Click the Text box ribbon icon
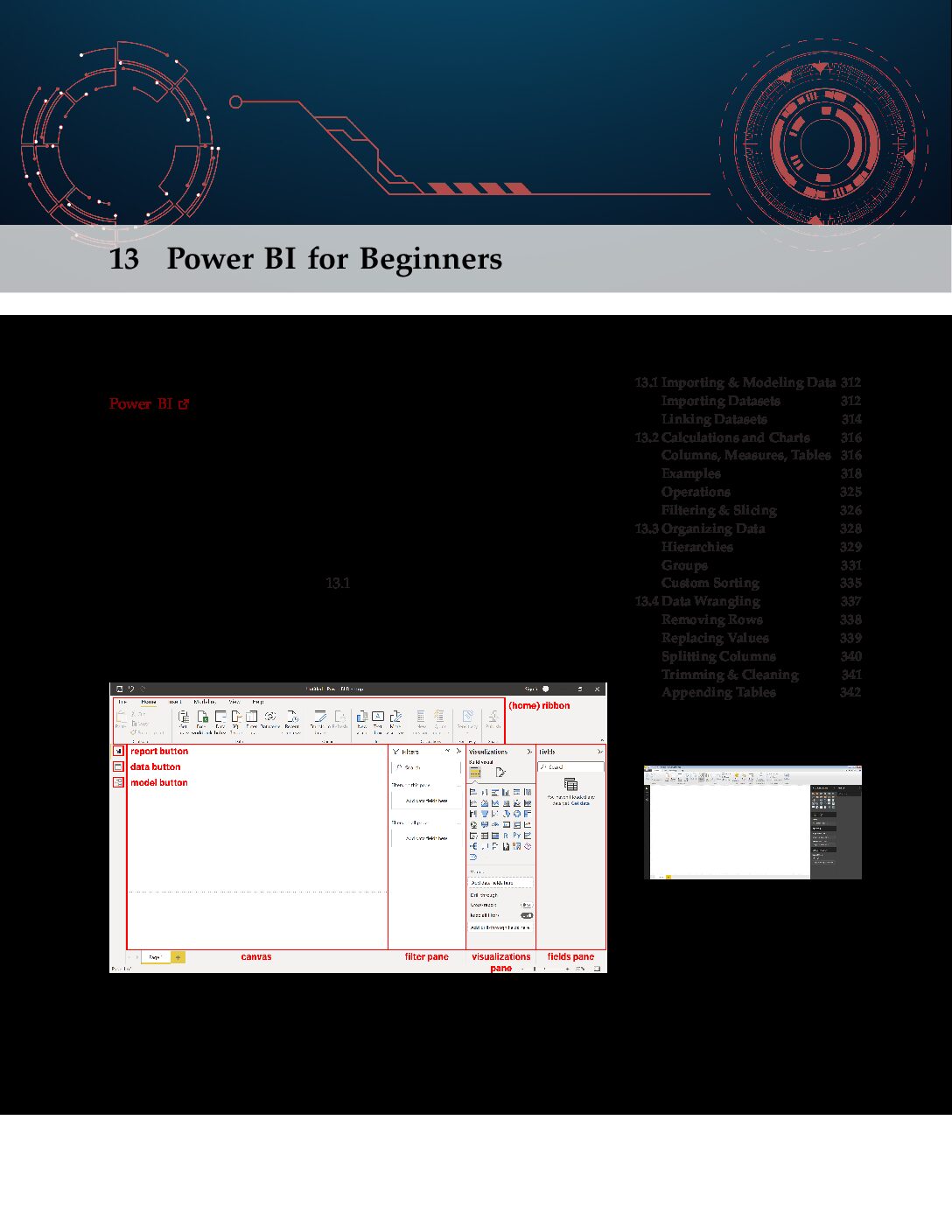This screenshot has height=1232, width=952. (378, 717)
